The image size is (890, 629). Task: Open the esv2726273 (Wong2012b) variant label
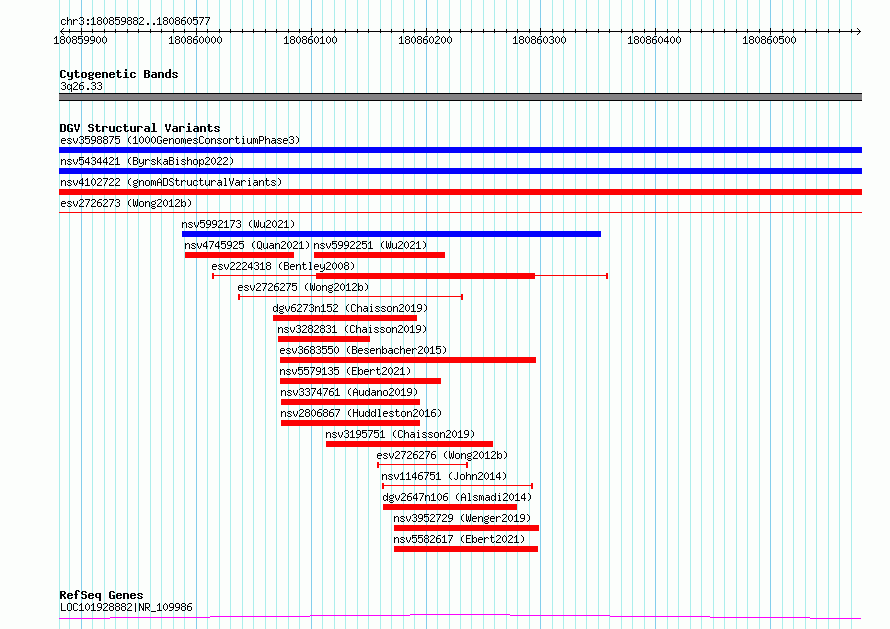pos(126,203)
